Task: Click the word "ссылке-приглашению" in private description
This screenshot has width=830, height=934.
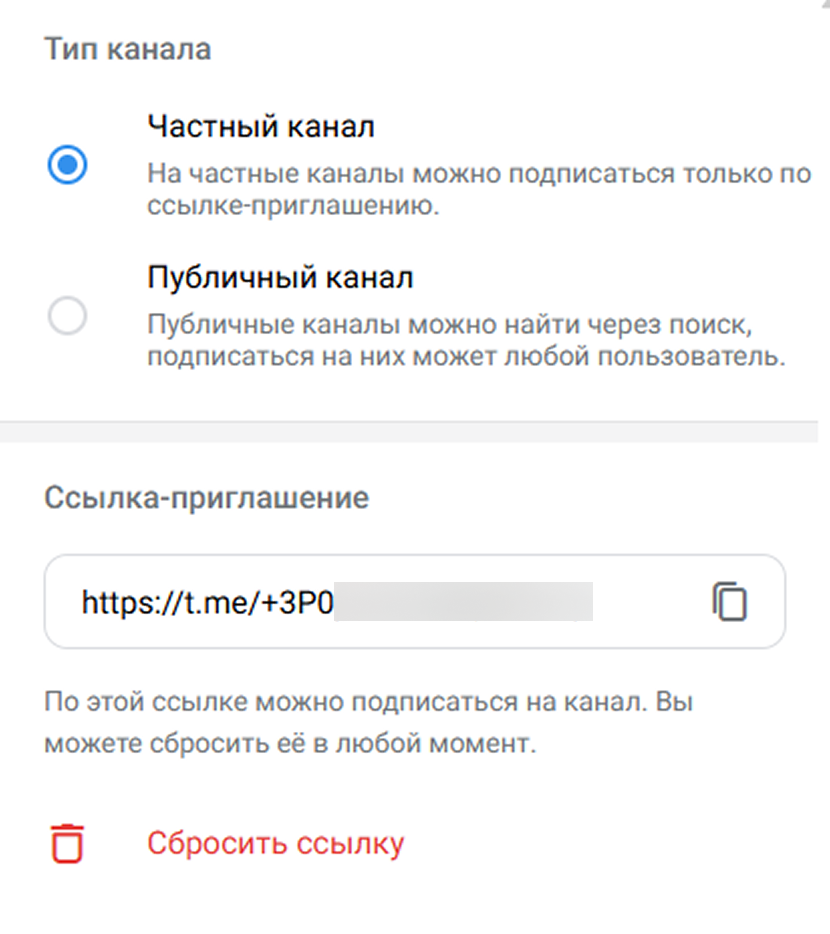Action: 292,209
